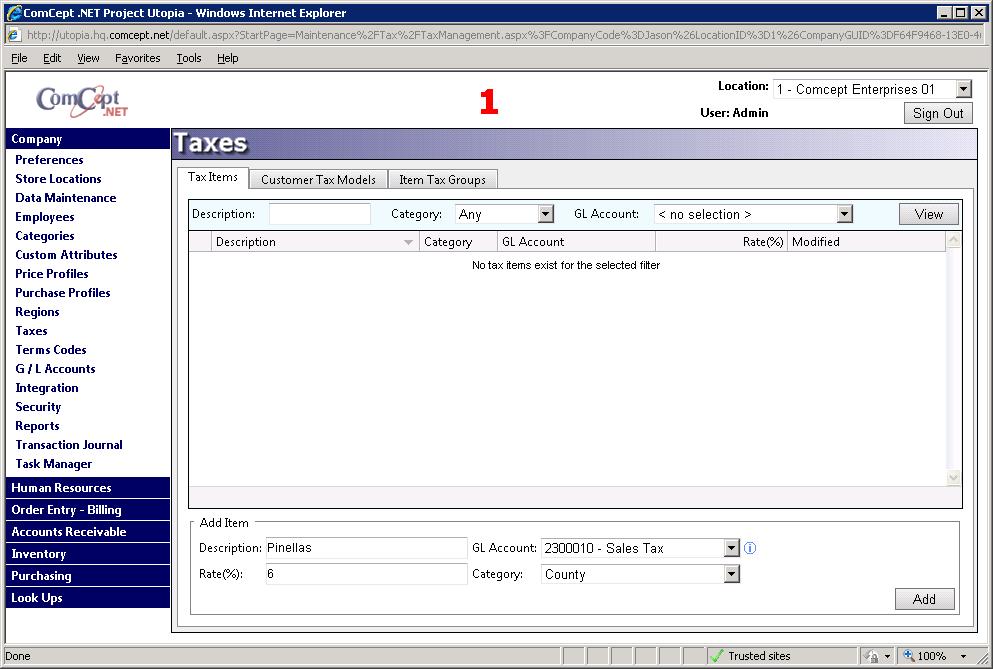Click the Description filter text field
Image resolution: width=993 pixels, height=669 pixels.
point(320,214)
